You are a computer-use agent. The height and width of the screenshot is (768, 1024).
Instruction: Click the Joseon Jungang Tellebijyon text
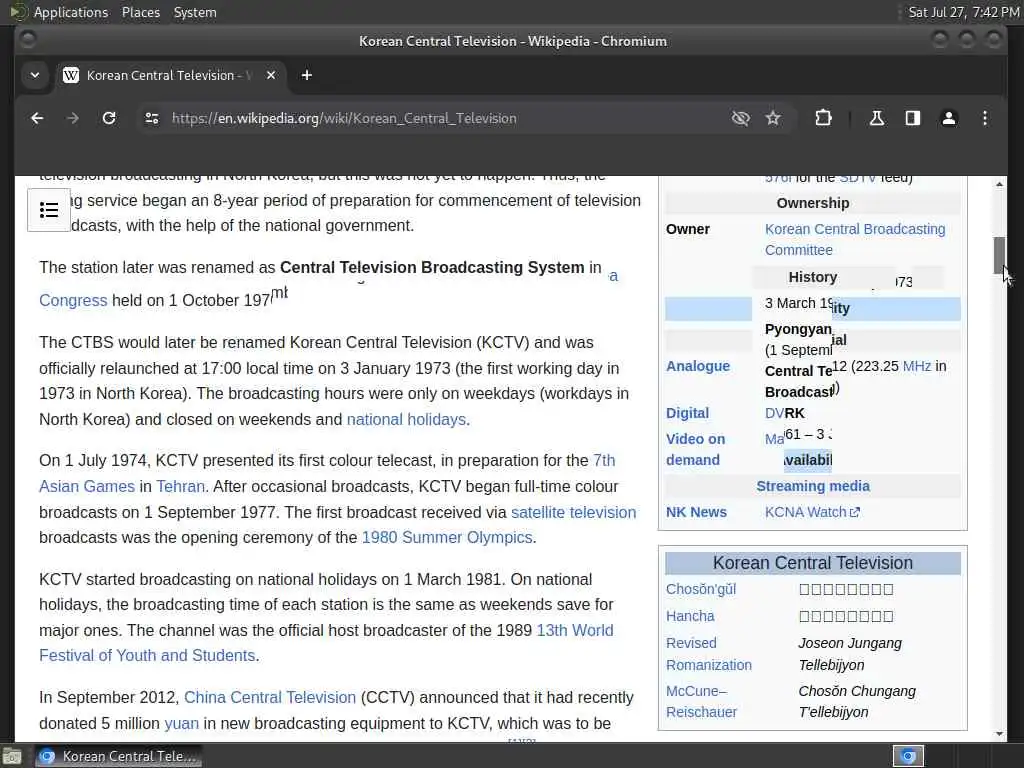(x=850, y=654)
